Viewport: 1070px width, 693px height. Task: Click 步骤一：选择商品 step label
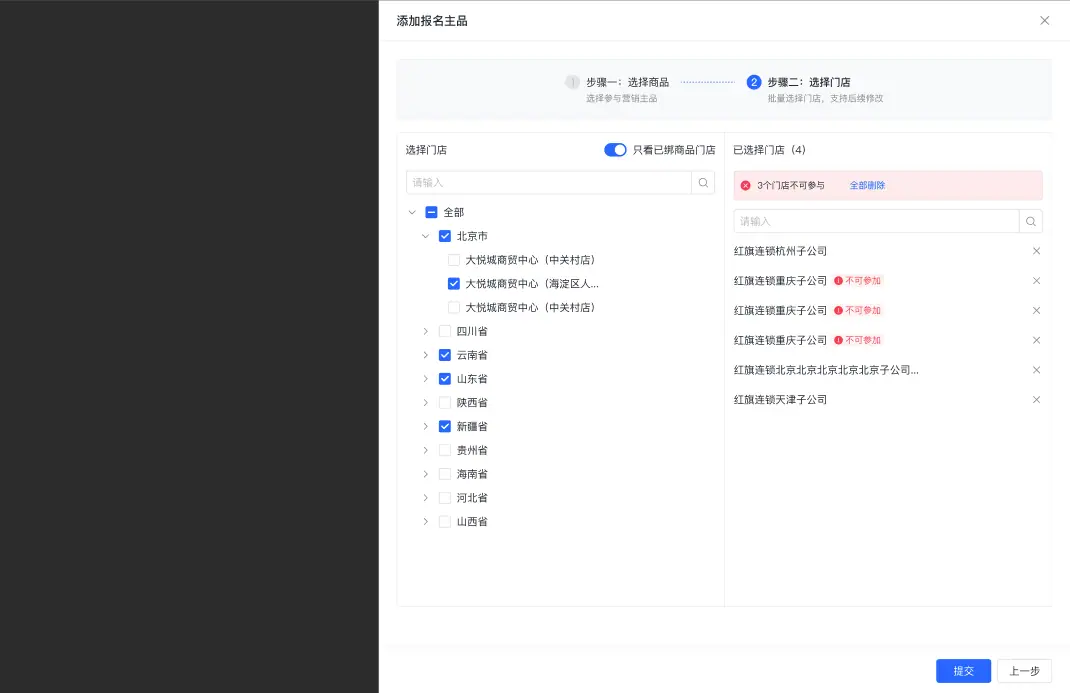pos(627,82)
